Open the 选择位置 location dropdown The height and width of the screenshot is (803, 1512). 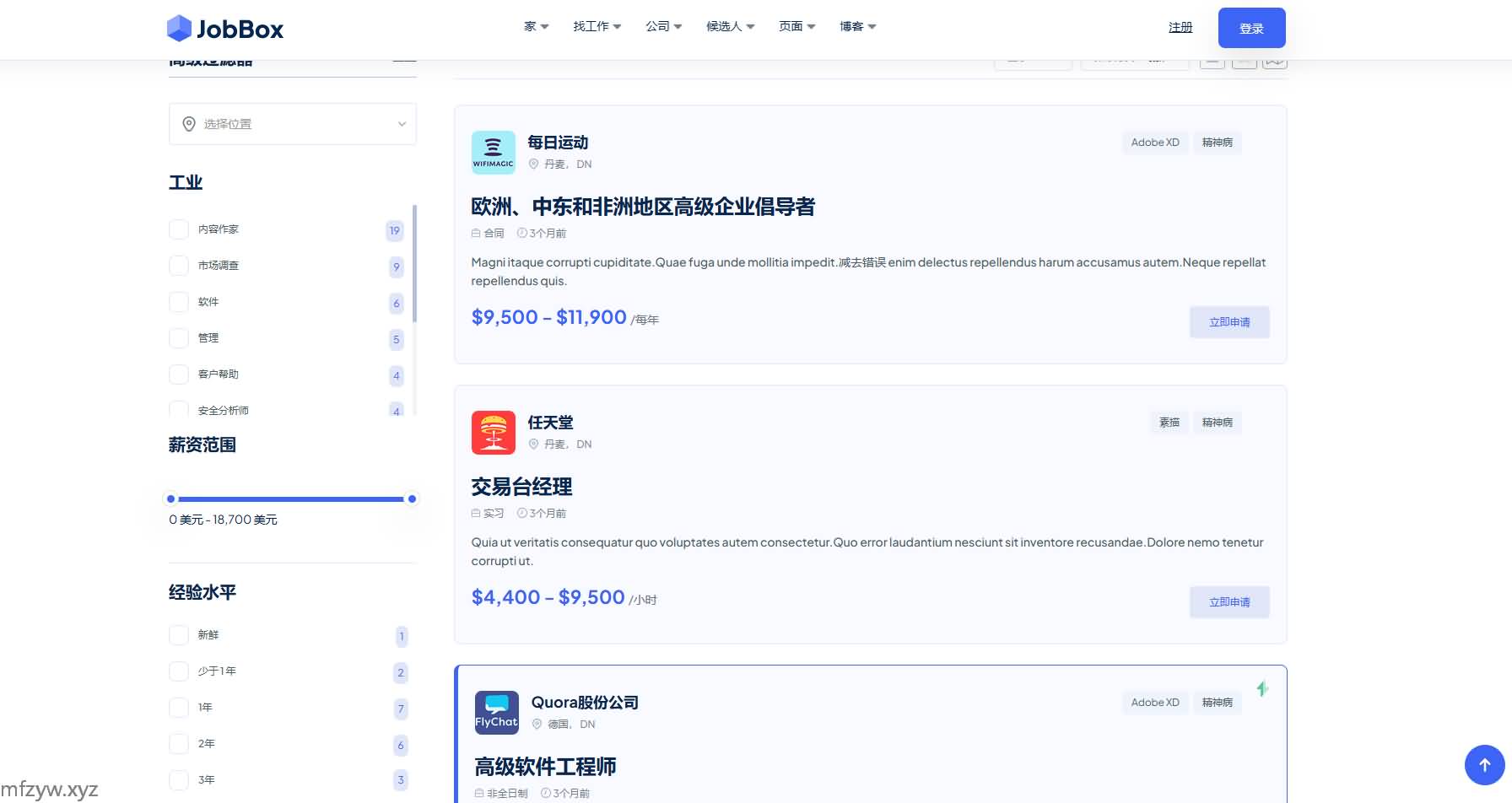293,124
